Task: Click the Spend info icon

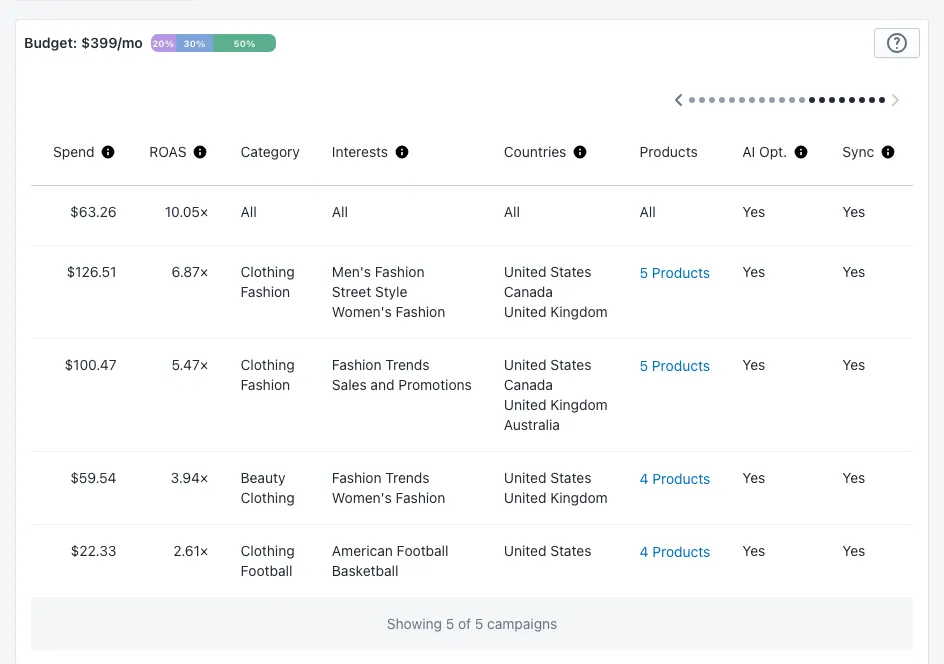Action: (x=108, y=152)
